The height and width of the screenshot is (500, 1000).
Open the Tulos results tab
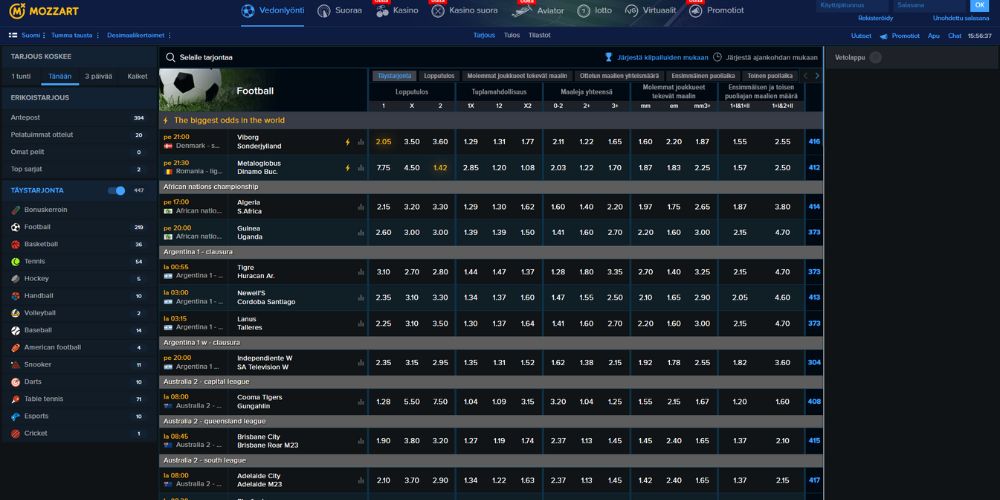pyautogui.click(x=511, y=36)
